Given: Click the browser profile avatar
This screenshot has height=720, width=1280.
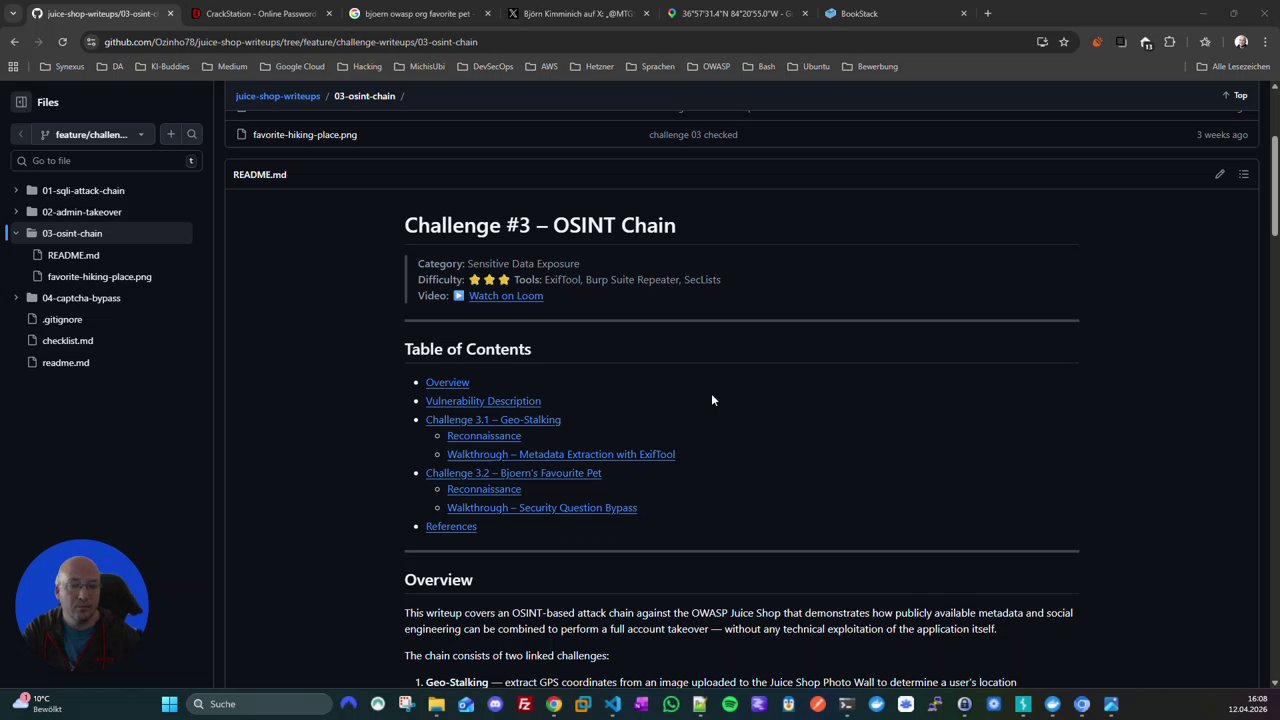Looking at the screenshot, I should (1241, 42).
